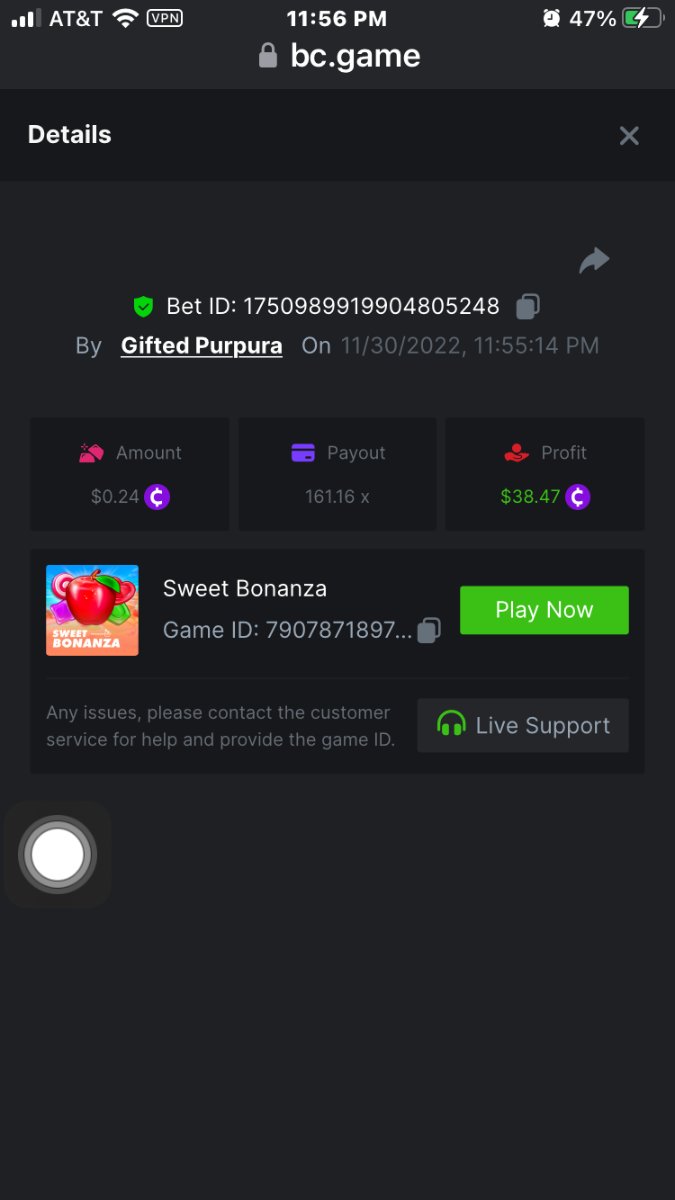Tap the purple Payout card icon
Image resolution: width=675 pixels, height=1200 pixels.
tap(303, 453)
